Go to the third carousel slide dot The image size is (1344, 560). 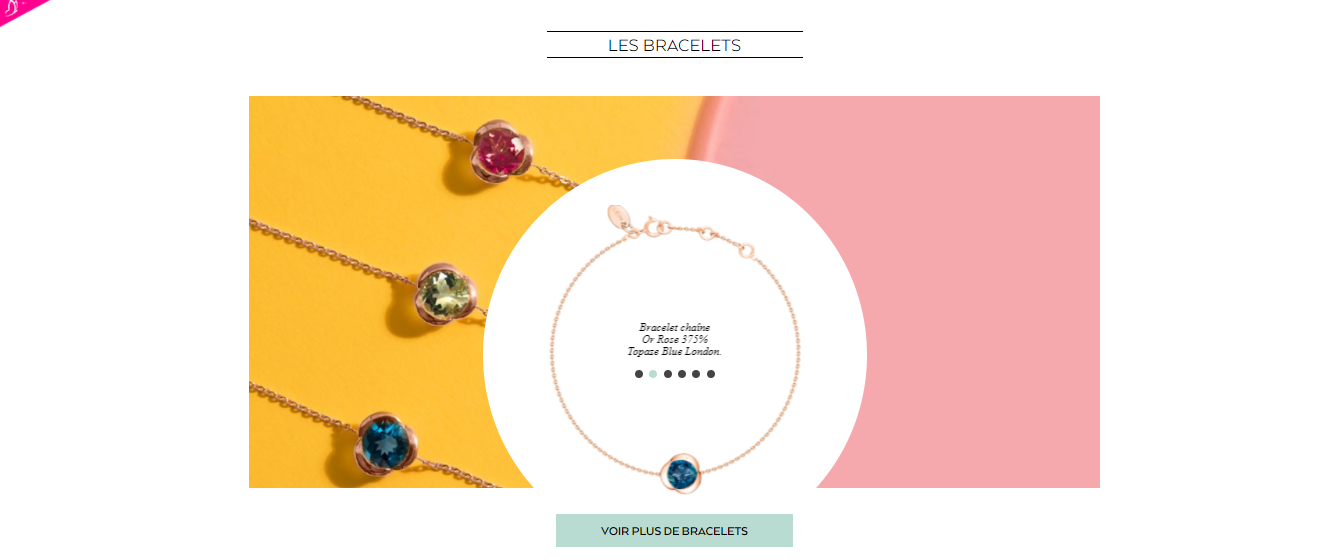(x=668, y=374)
